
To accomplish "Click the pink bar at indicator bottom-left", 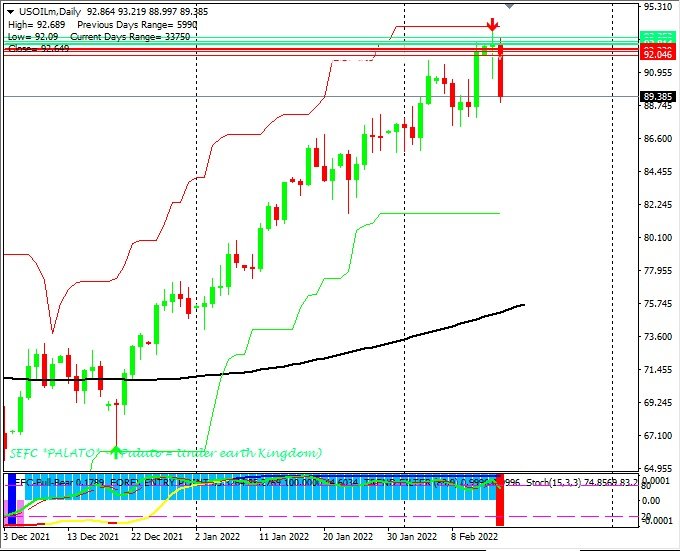I will point(19,519).
